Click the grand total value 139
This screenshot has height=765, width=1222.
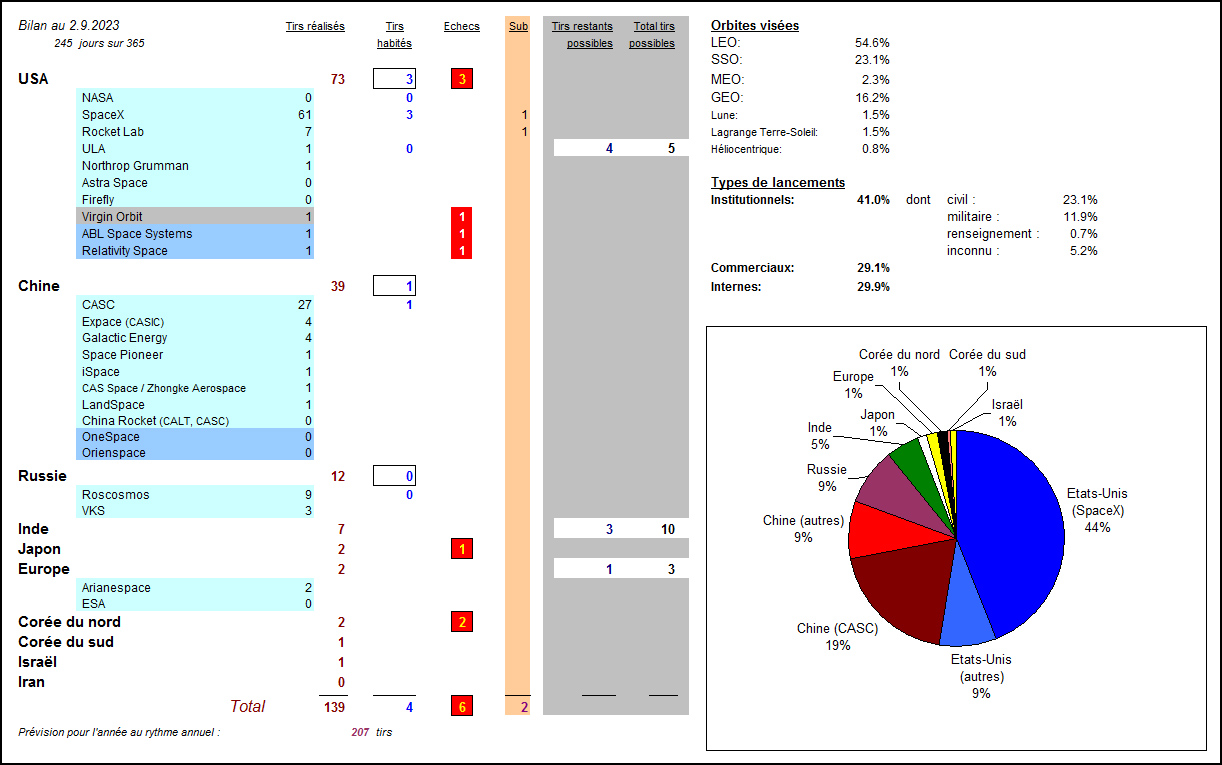point(334,707)
